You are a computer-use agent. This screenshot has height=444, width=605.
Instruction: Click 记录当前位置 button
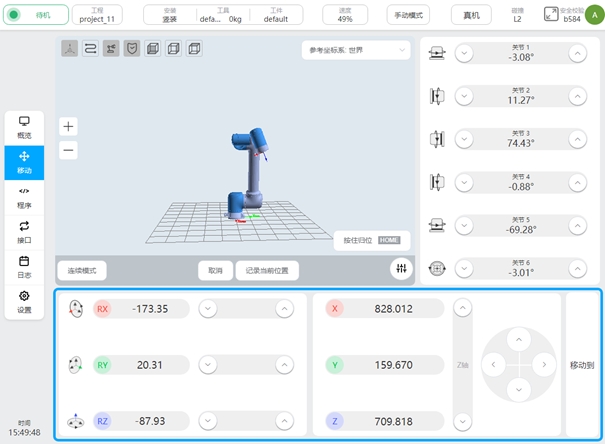click(x=267, y=270)
